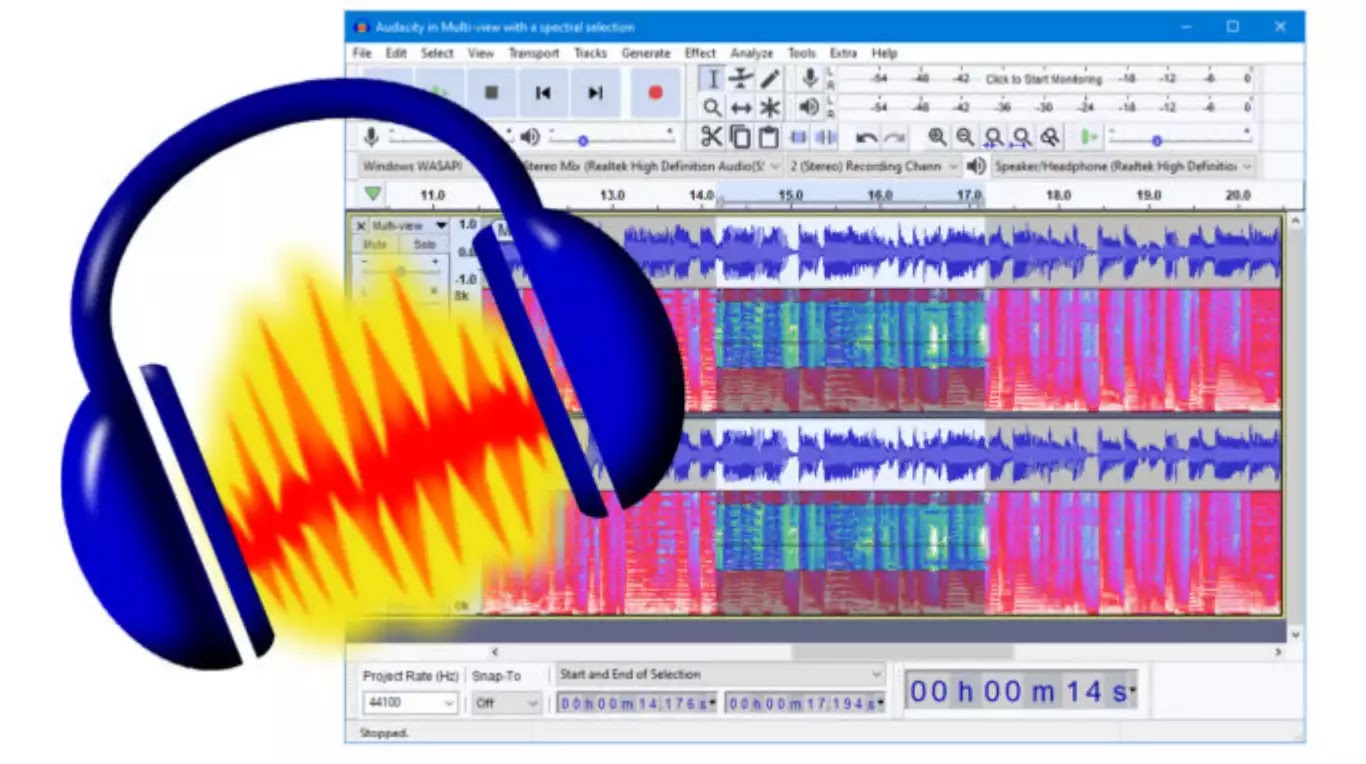Click the Play-at-Speed slider handle

[x=1157, y=141]
